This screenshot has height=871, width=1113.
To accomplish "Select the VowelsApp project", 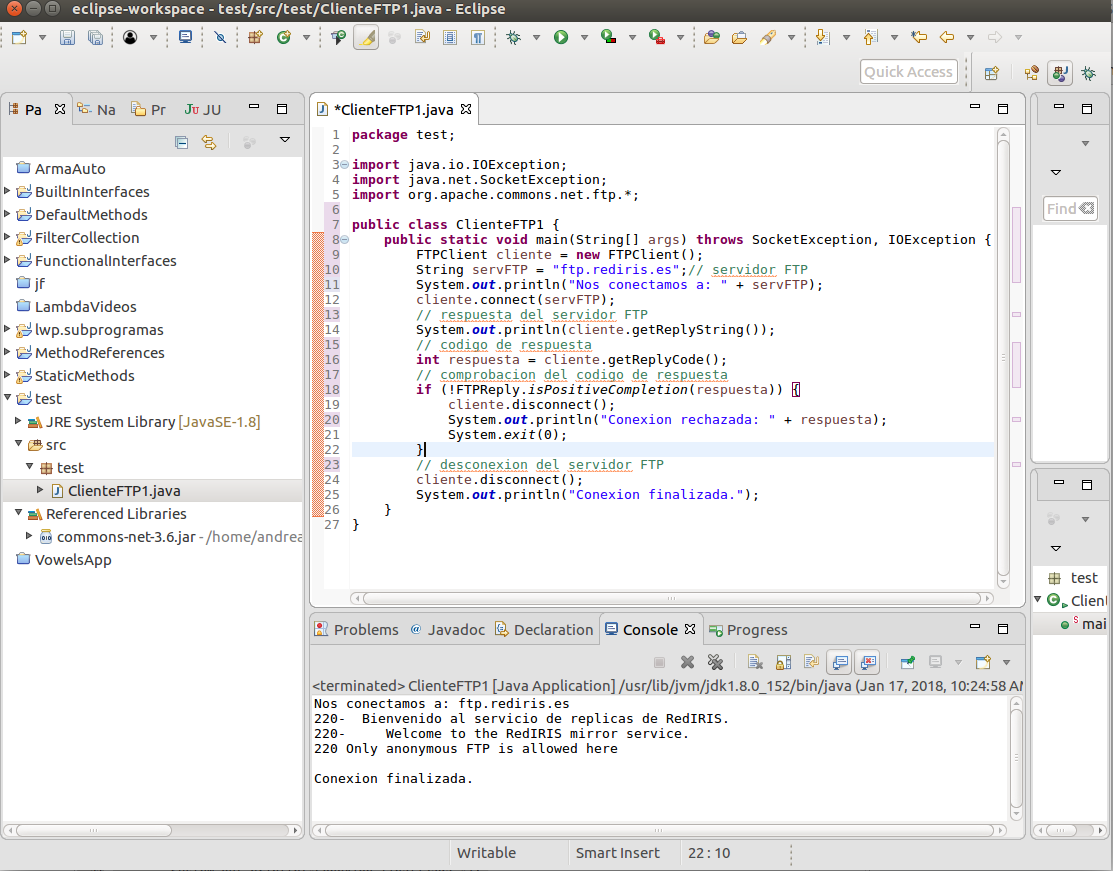I will 73,559.
